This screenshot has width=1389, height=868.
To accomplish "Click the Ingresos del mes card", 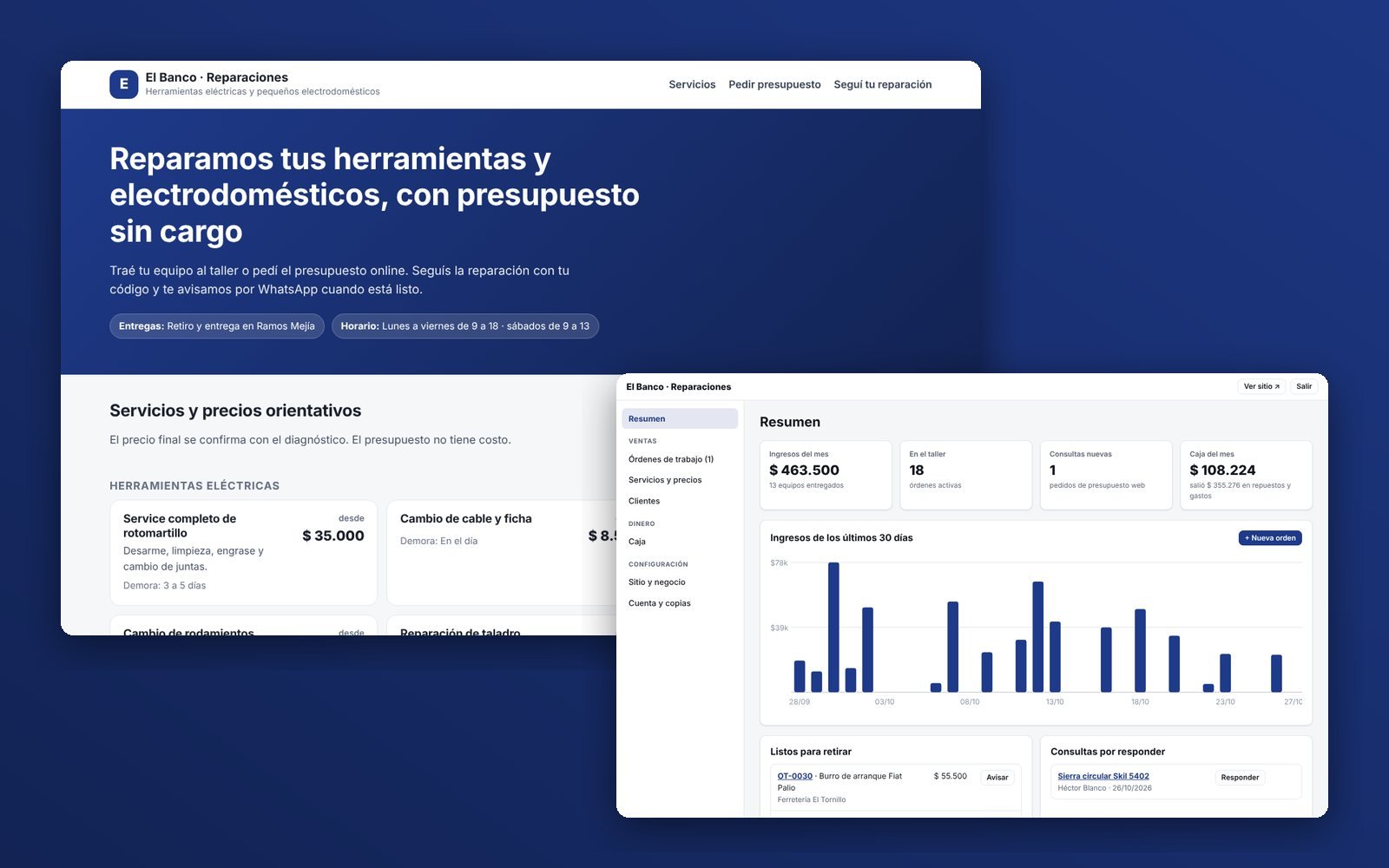I will [826, 475].
